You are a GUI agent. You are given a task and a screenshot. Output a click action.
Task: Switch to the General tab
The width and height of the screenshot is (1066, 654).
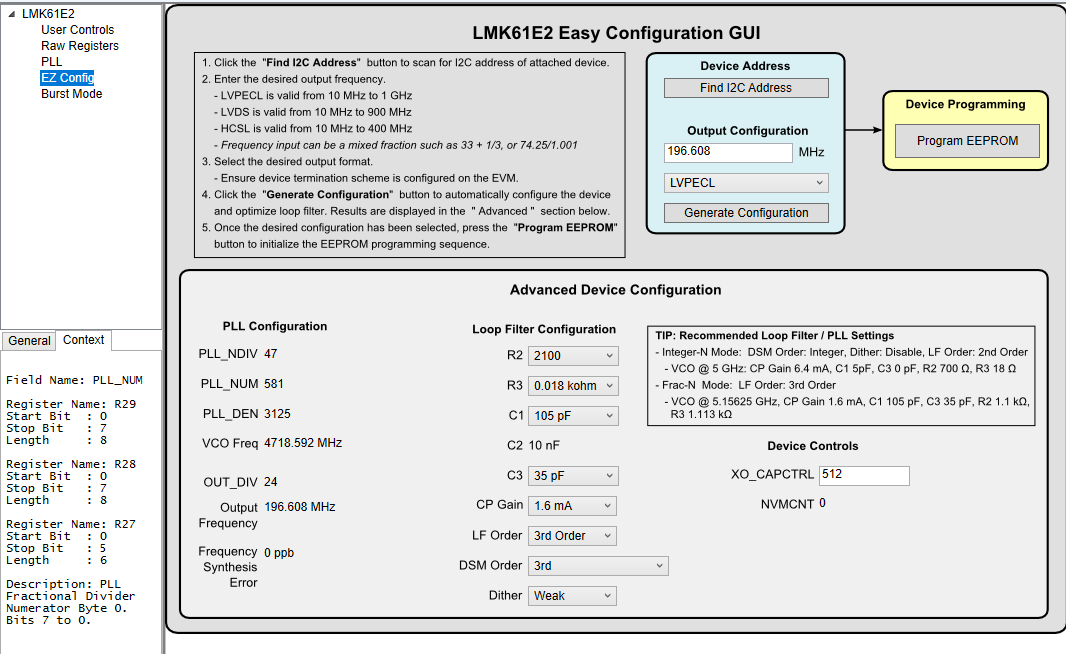tap(29, 341)
